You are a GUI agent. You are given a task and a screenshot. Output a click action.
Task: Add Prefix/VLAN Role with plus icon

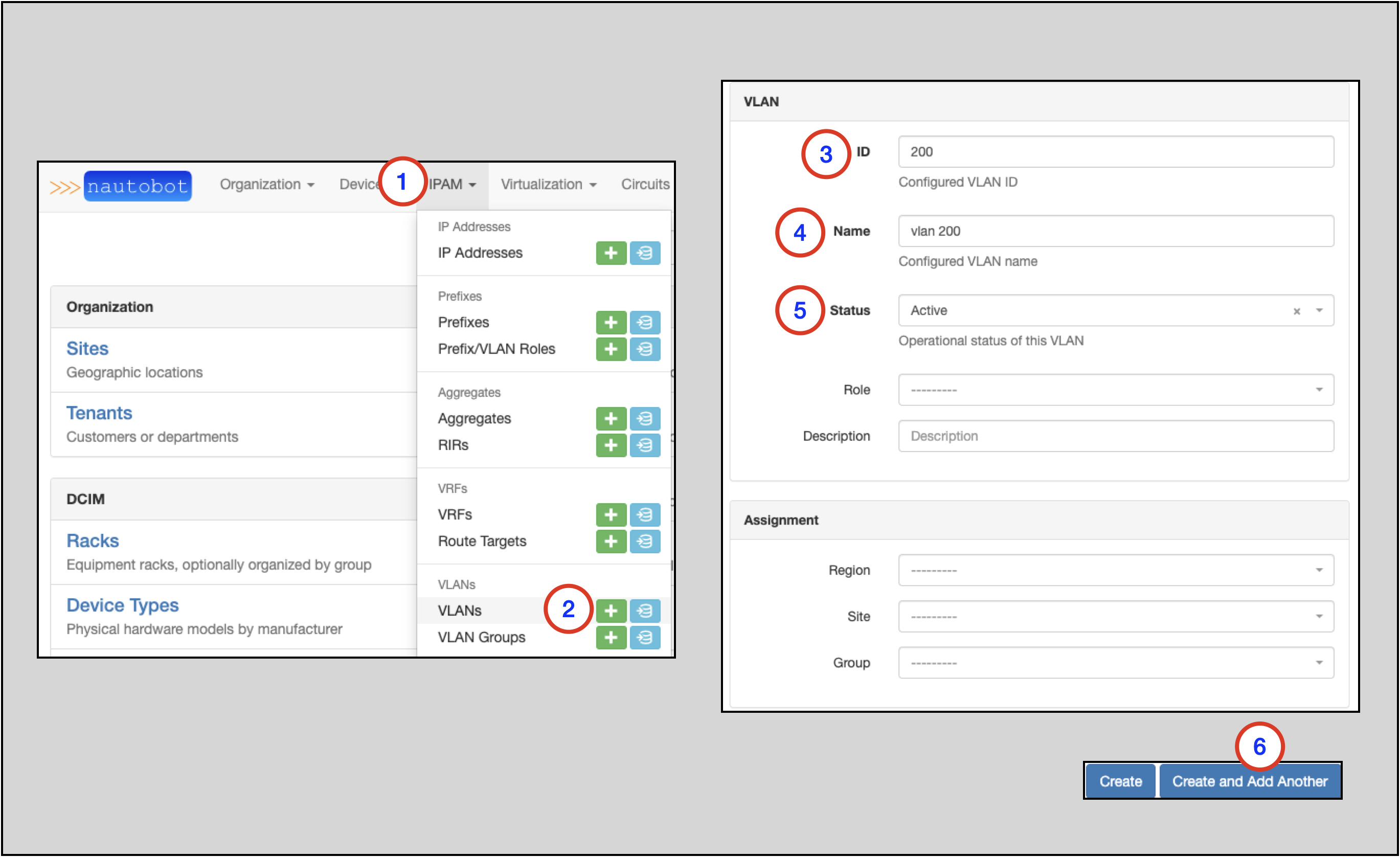[611, 349]
